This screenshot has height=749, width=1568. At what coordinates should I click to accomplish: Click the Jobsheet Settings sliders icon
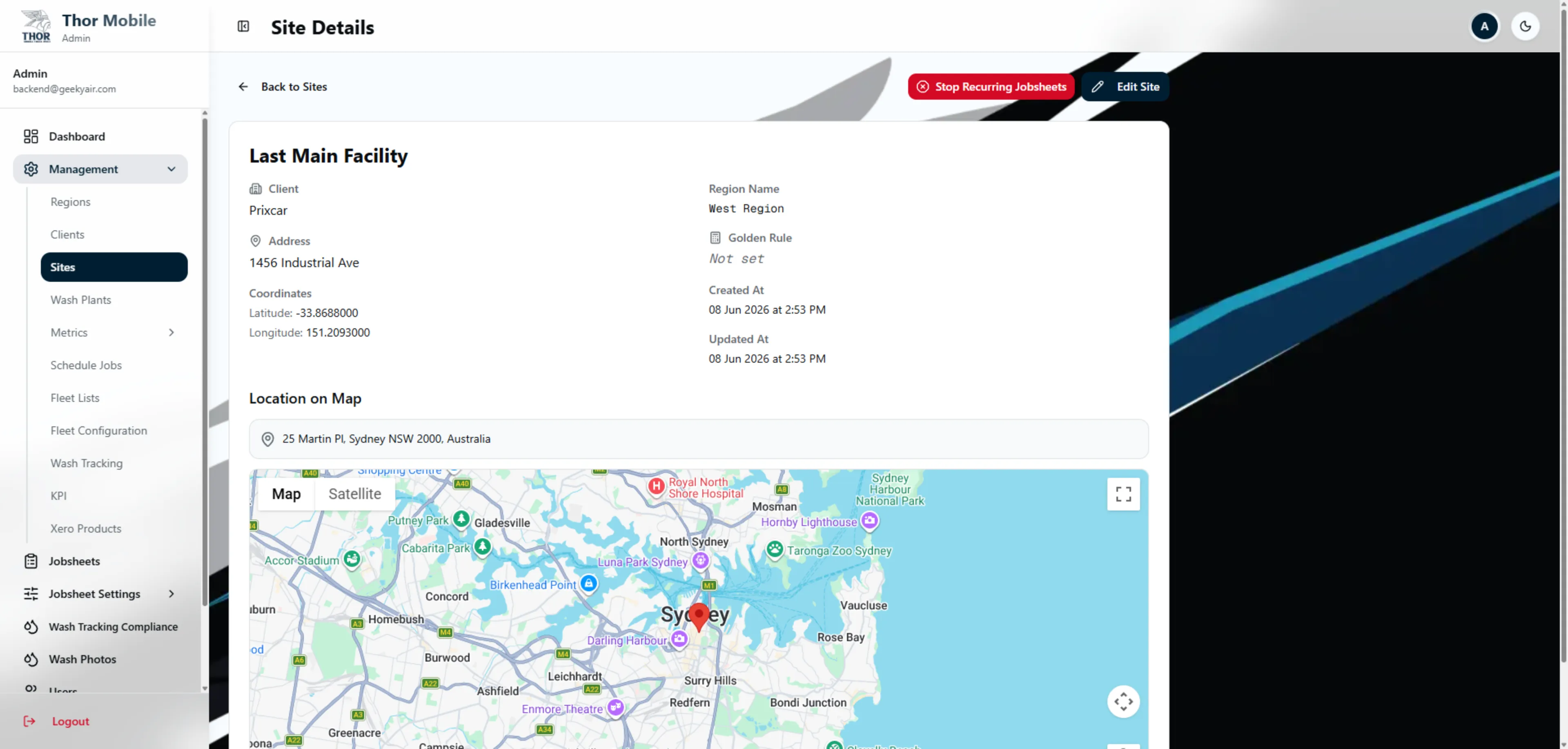tap(31, 594)
